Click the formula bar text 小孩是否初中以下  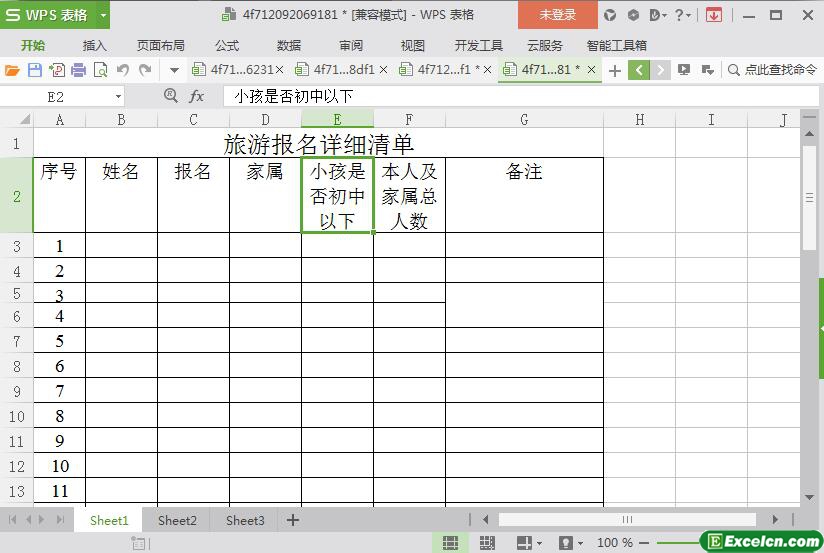coord(294,96)
